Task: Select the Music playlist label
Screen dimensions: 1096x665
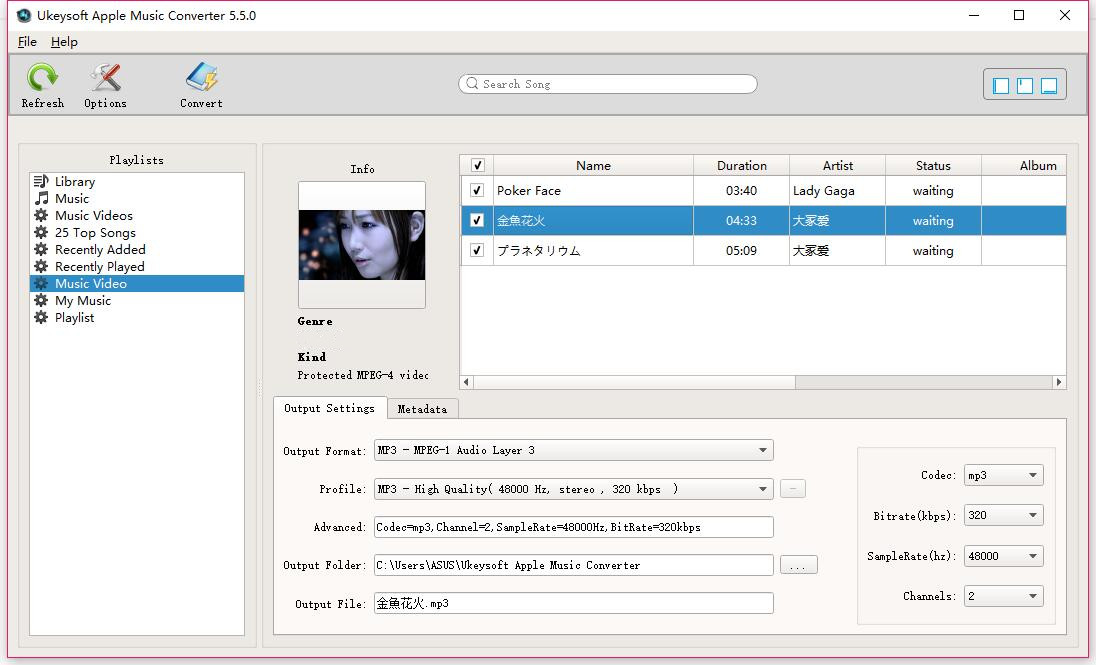Action: click(72, 198)
